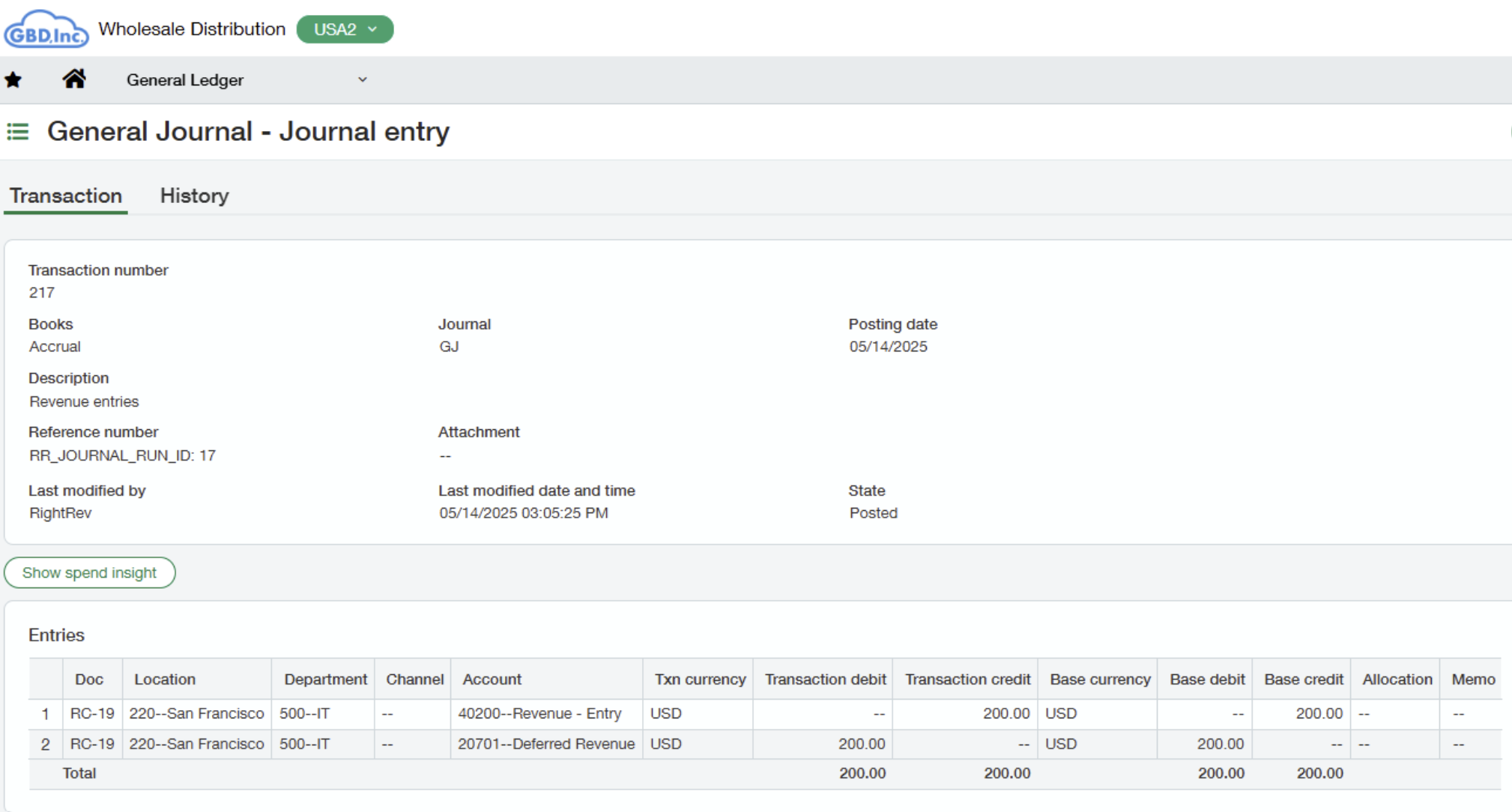
Task: Click the Base credit column header
Action: pyautogui.click(x=1303, y=679)
